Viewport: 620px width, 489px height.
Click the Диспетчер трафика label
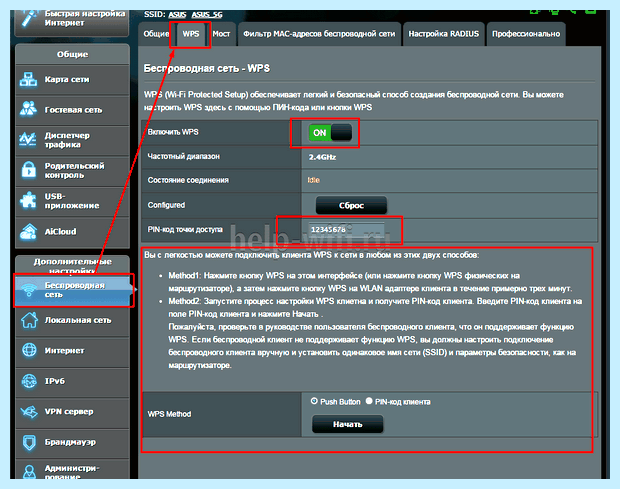[67, 140]
